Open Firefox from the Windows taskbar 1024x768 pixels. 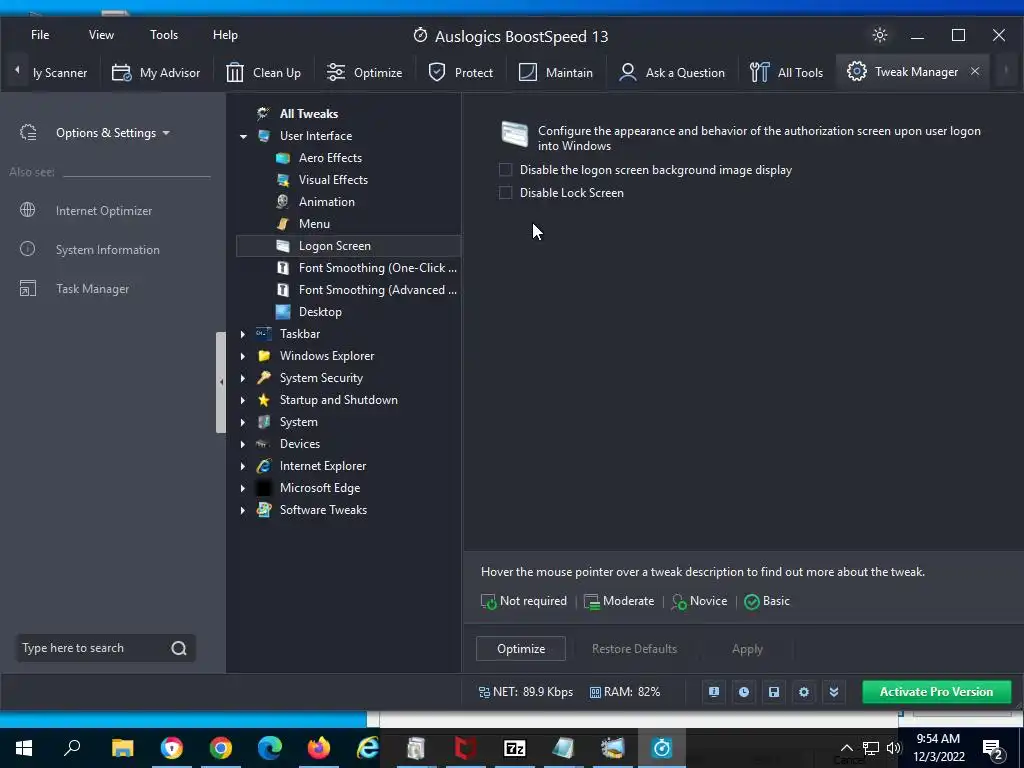(x=319, y=748)
